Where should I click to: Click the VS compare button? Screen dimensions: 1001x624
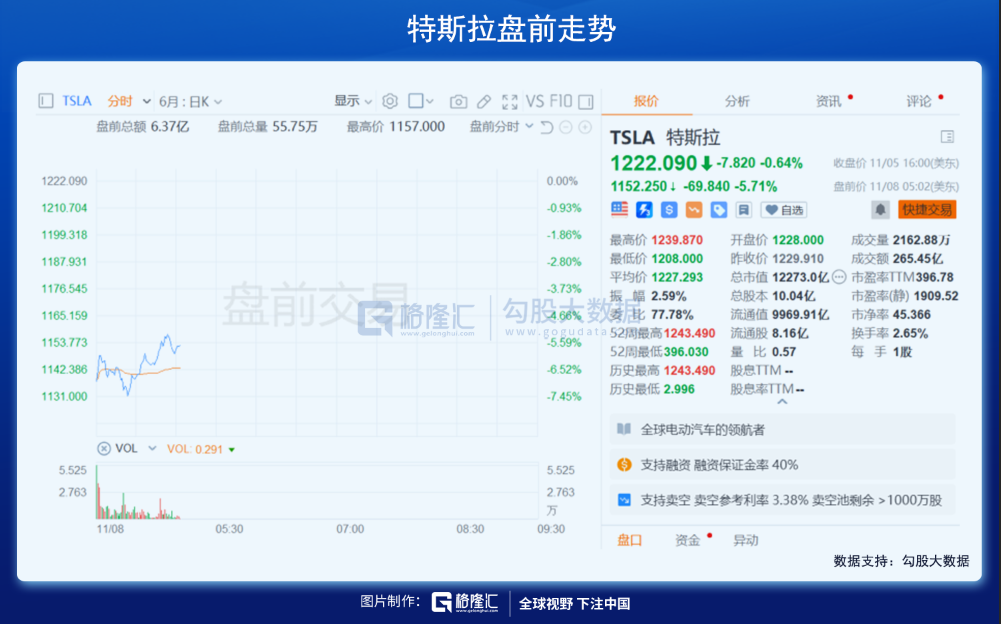pyautogui.click(x=535, y=101)
